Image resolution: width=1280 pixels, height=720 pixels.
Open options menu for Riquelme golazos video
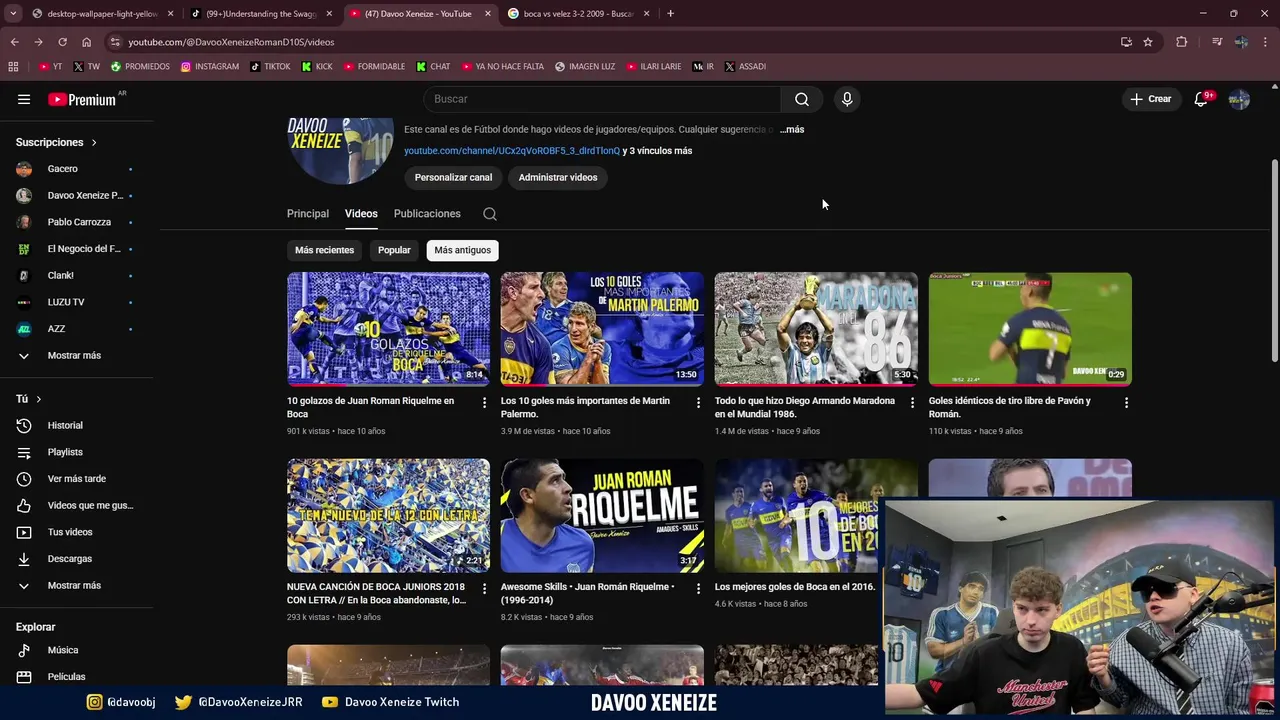pyautogui.click(x=485, y=402)
